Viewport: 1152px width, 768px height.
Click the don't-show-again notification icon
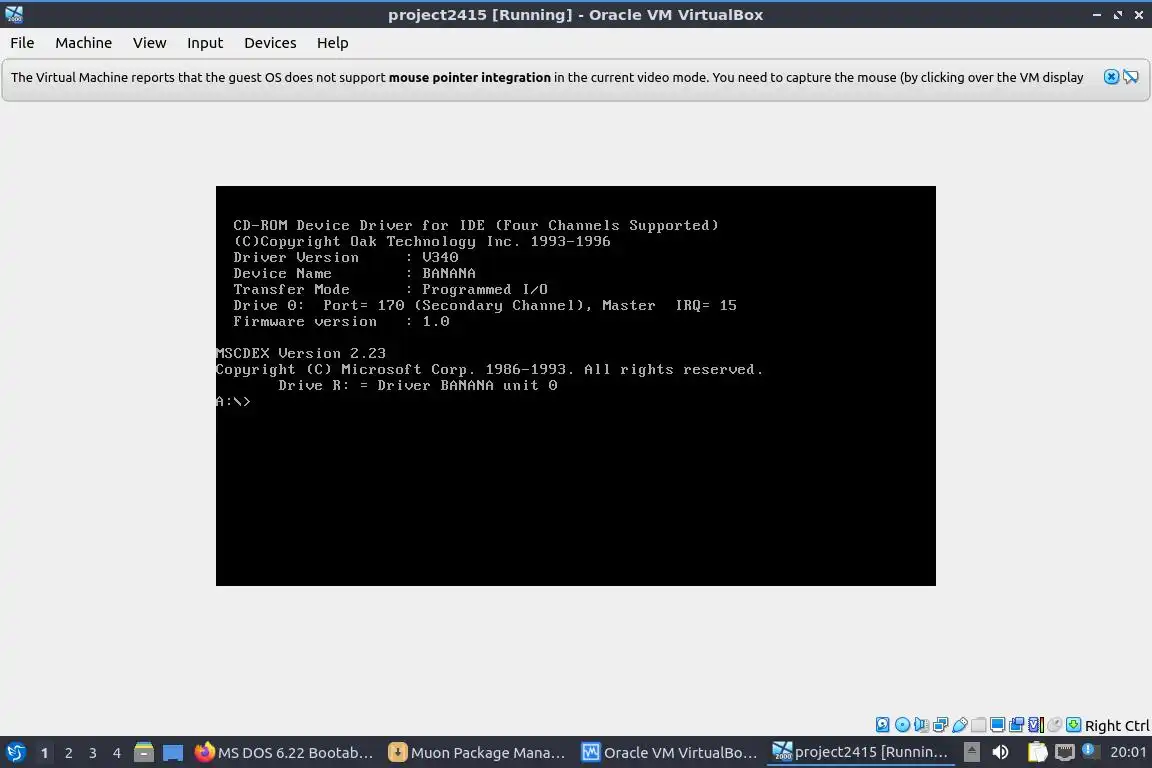1131,77
